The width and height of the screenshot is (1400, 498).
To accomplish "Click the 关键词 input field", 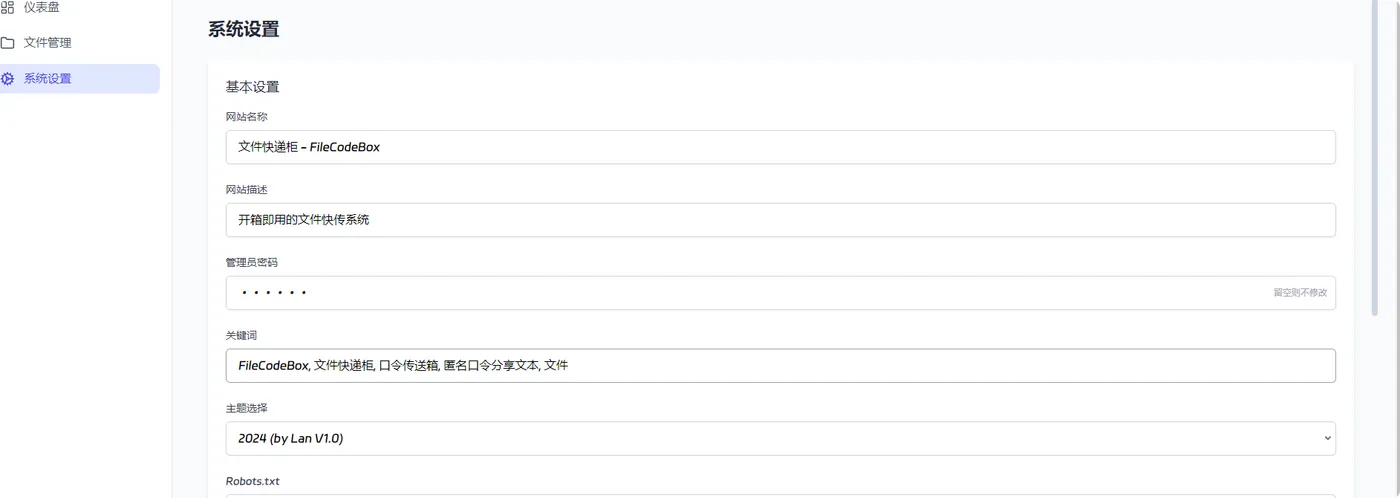I will (781, 366).
